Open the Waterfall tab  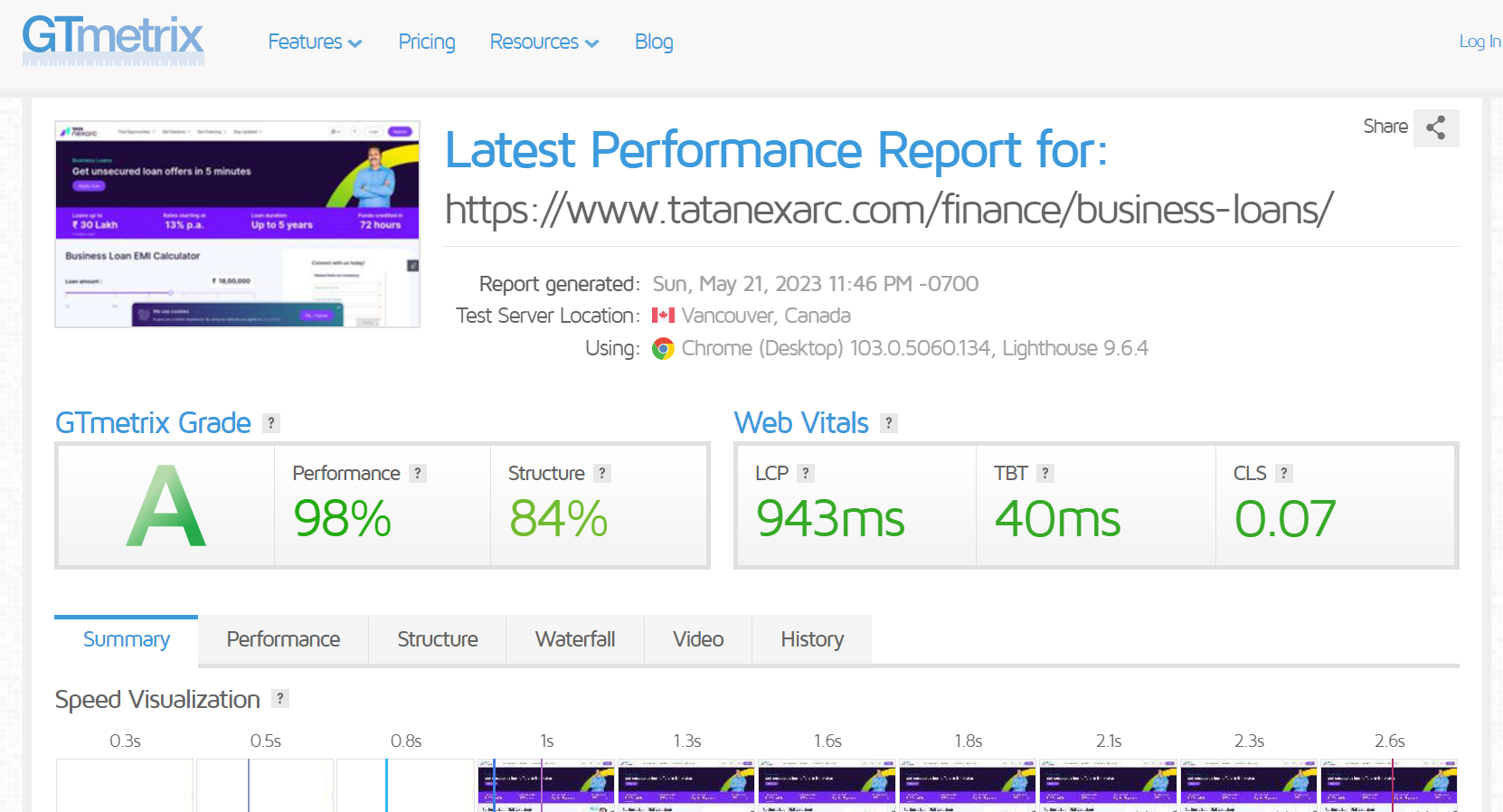[x=575, y=640]
